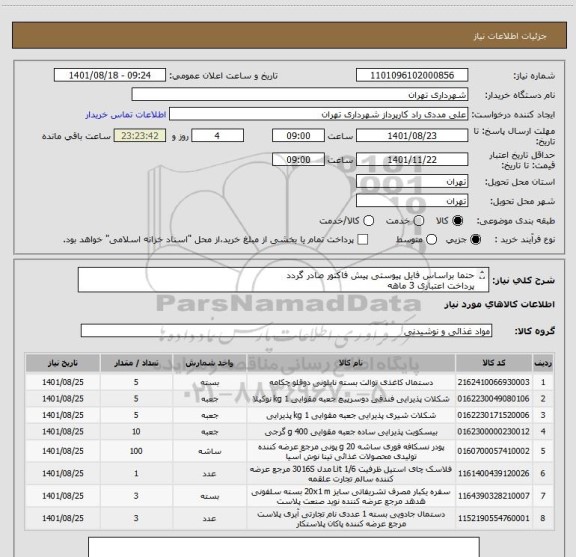This screenshot has height=557, width=576.
Task: Open the اطلاعات تماس خریدار link
Action: click(126, 115)
